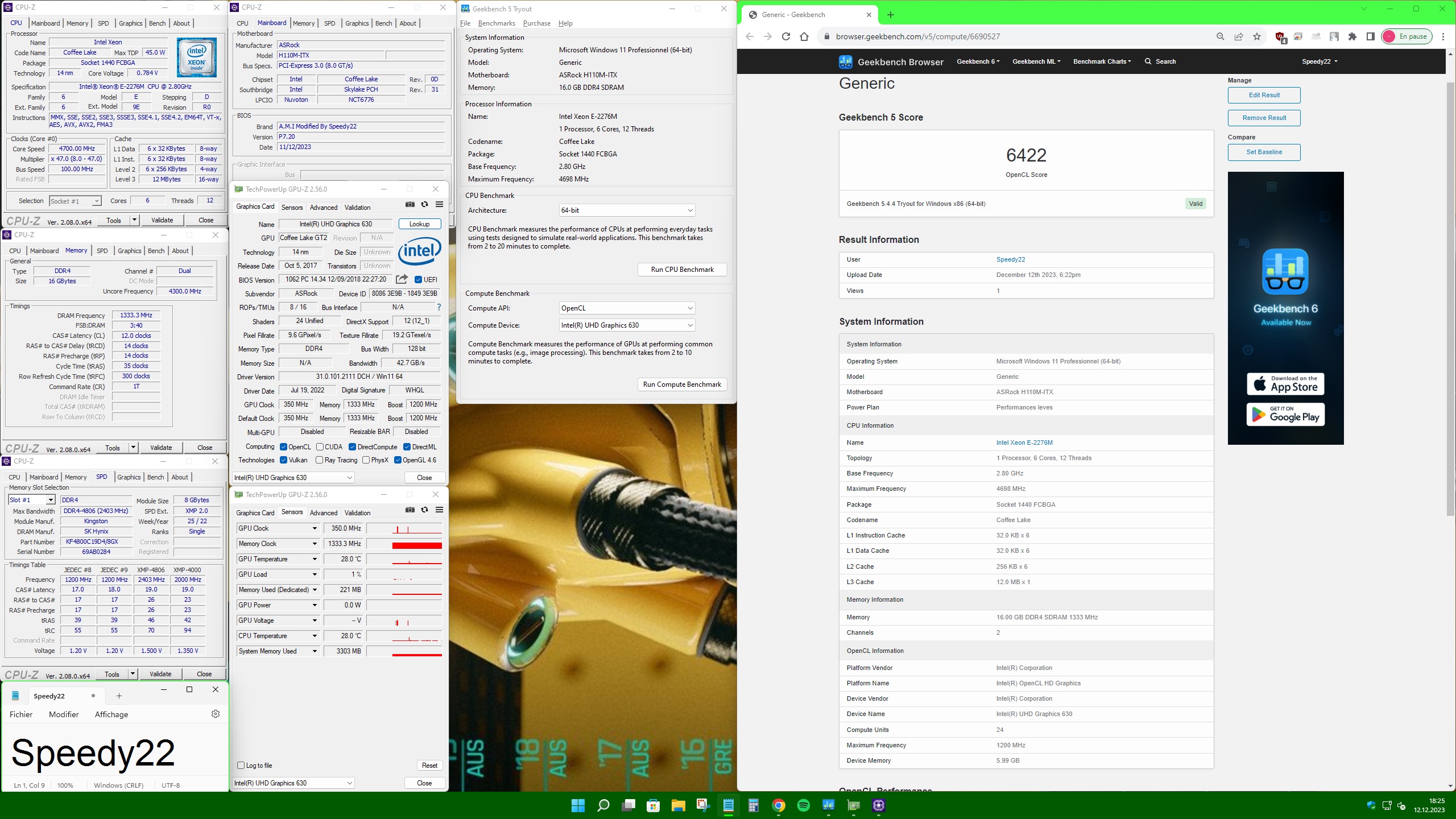Click the Windows Start button
The width and height of the screenshot is (1456, 819).
(x=578, y=805)
